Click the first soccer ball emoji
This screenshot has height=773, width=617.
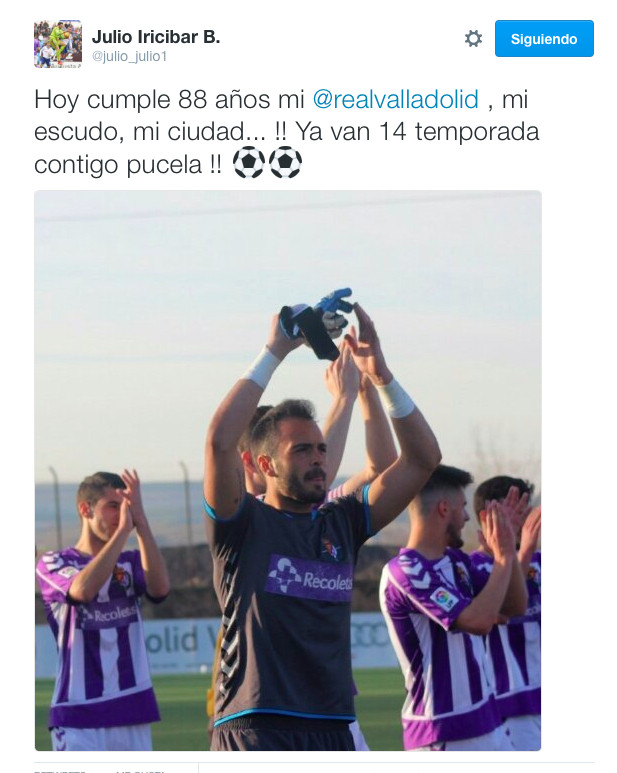248,163
